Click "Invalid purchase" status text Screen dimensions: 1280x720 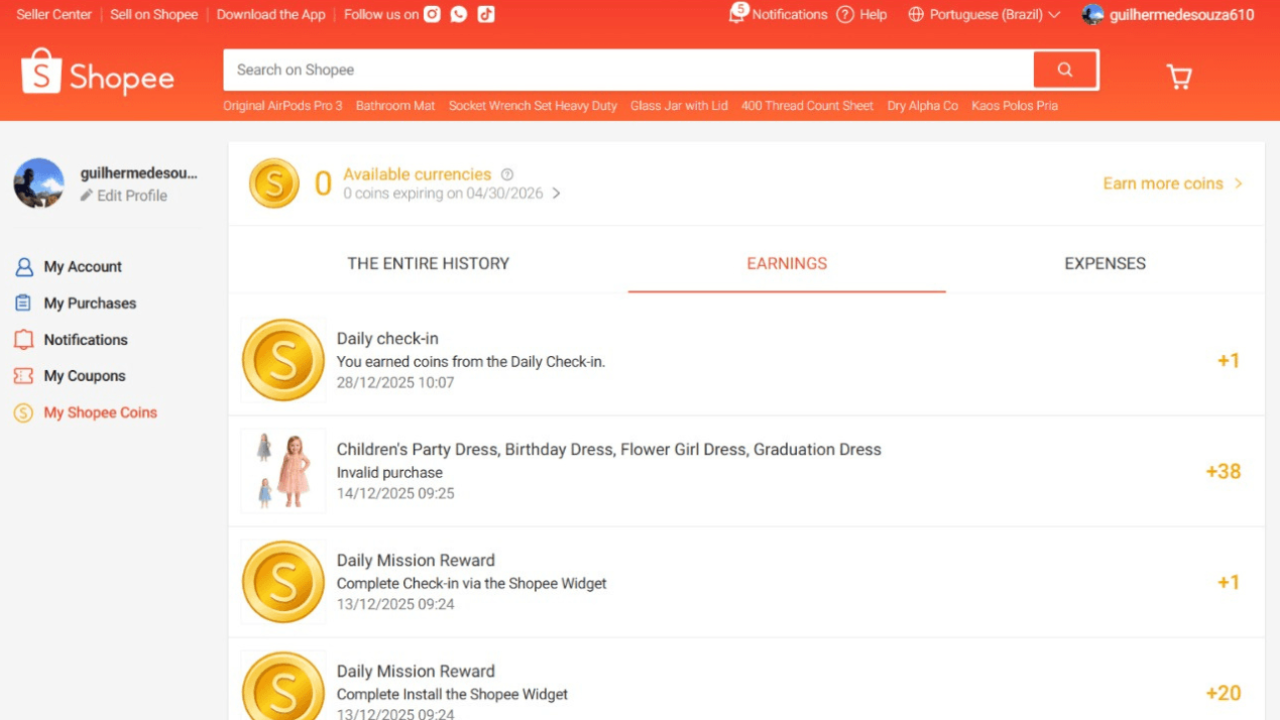point(389,472)
